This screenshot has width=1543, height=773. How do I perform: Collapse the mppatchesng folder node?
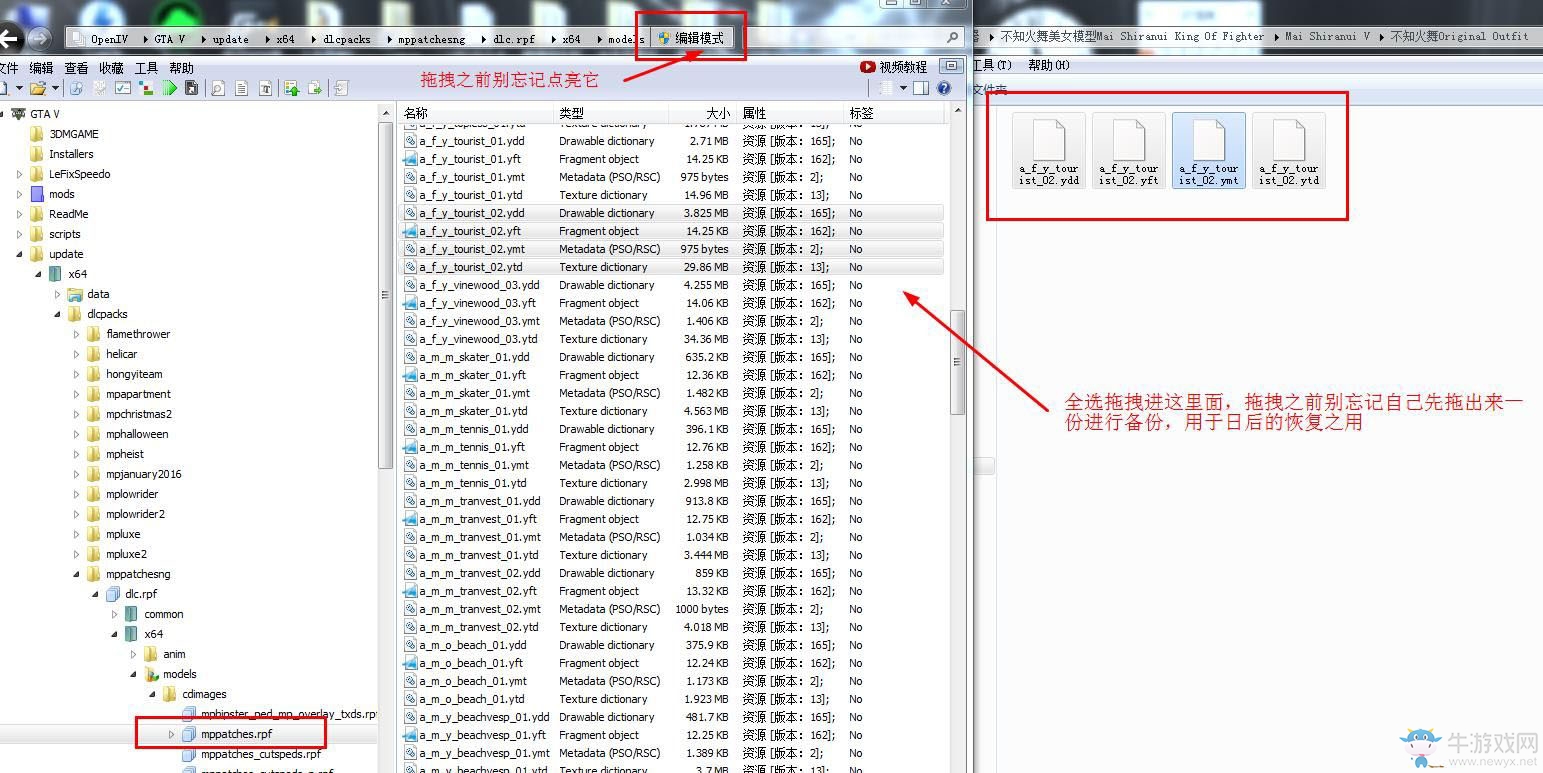pyautogui.click(x=77, y=574)
